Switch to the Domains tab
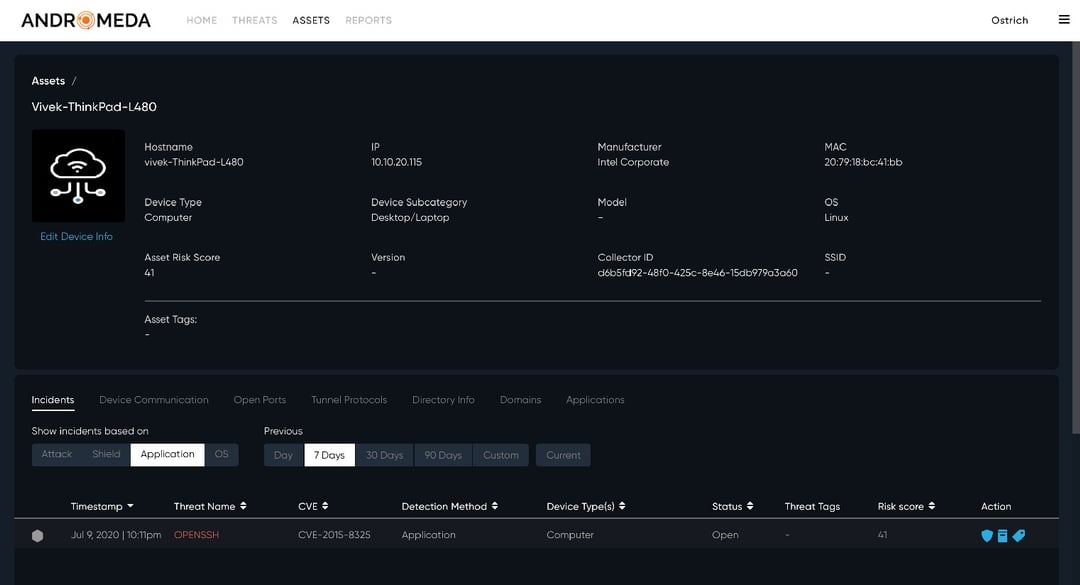Viewport: 1080px width, 585px height. 520,399
